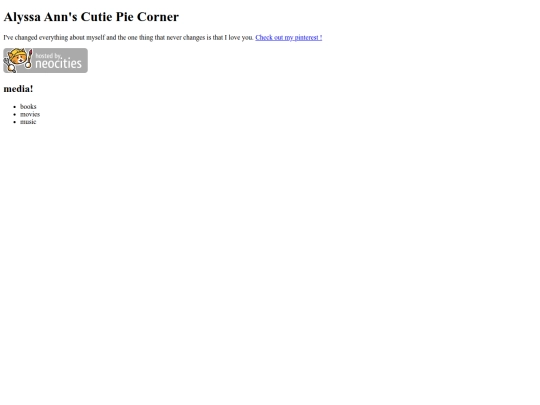Select the movies list item
Image resolution: width=540 pixels, height=405 pixels.
(30, 114)
